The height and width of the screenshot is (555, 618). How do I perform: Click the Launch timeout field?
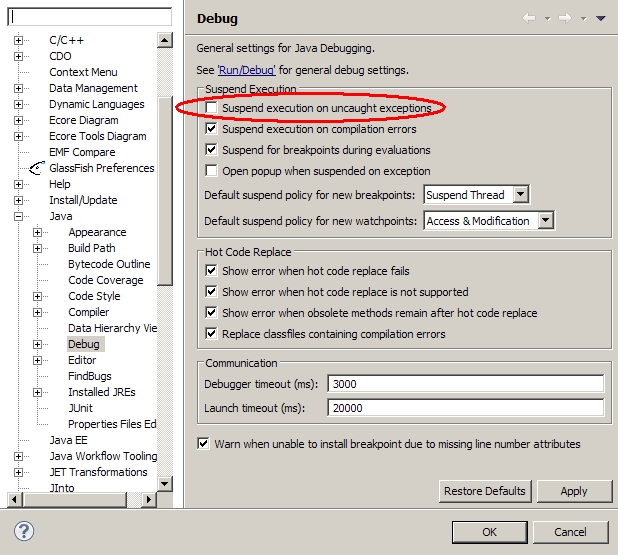(x=465, y=408)
